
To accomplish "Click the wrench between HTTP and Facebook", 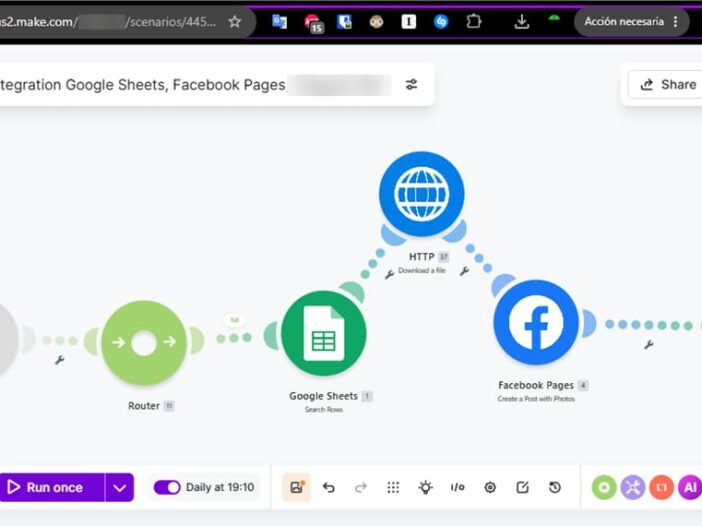I will tap(464, 271).
